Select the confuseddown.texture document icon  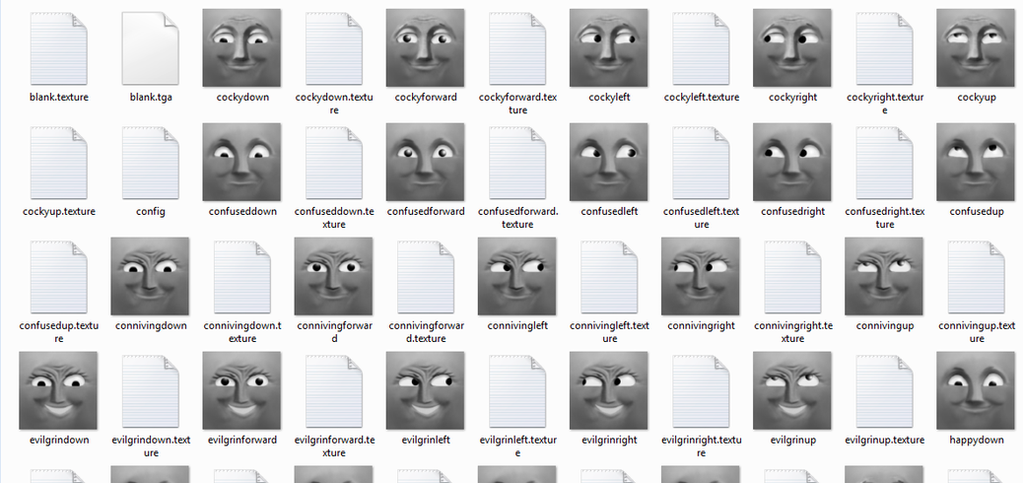[x=334, y=163]
